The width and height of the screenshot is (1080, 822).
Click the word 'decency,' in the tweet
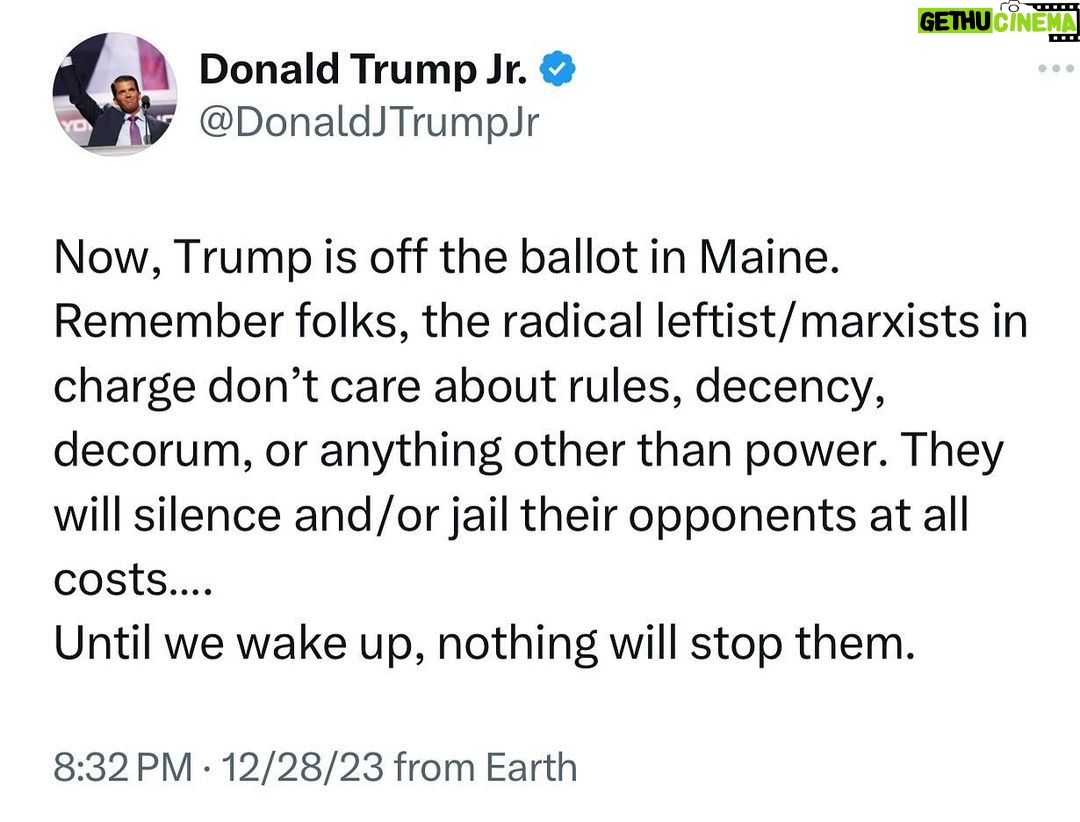pos(789,386)
